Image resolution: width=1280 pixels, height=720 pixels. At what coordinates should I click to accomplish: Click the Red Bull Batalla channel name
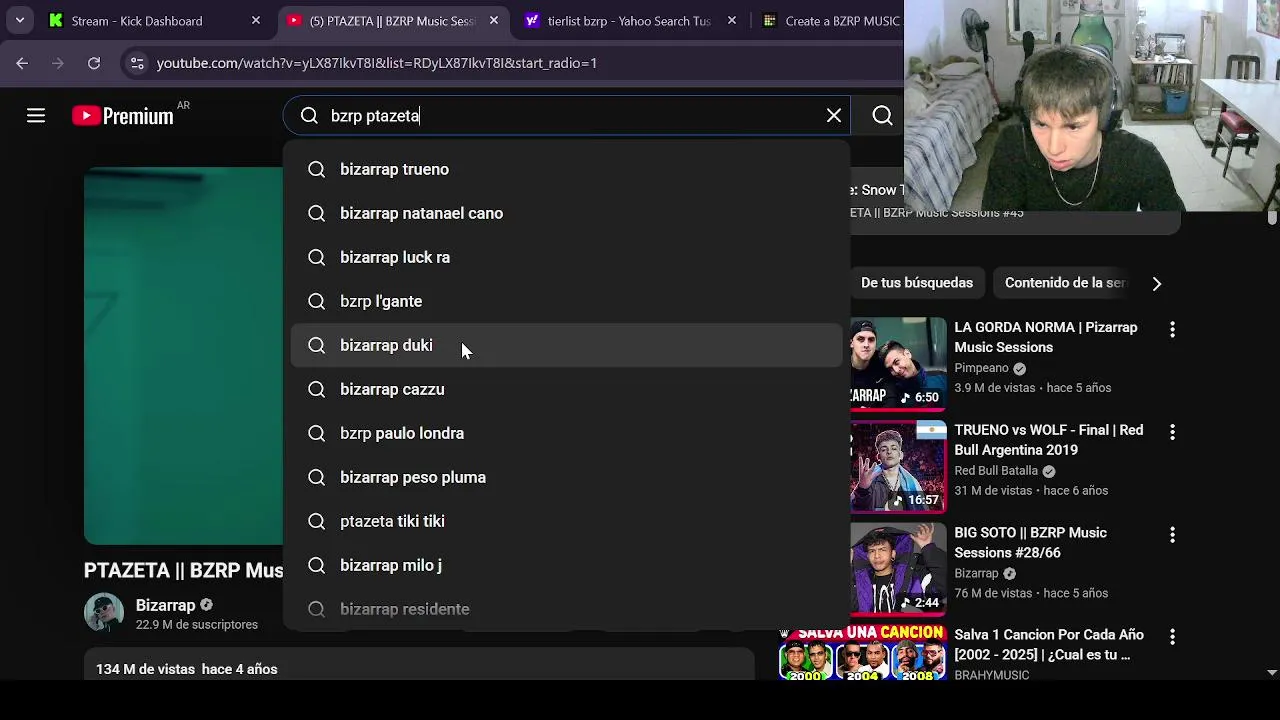[996, 471]
